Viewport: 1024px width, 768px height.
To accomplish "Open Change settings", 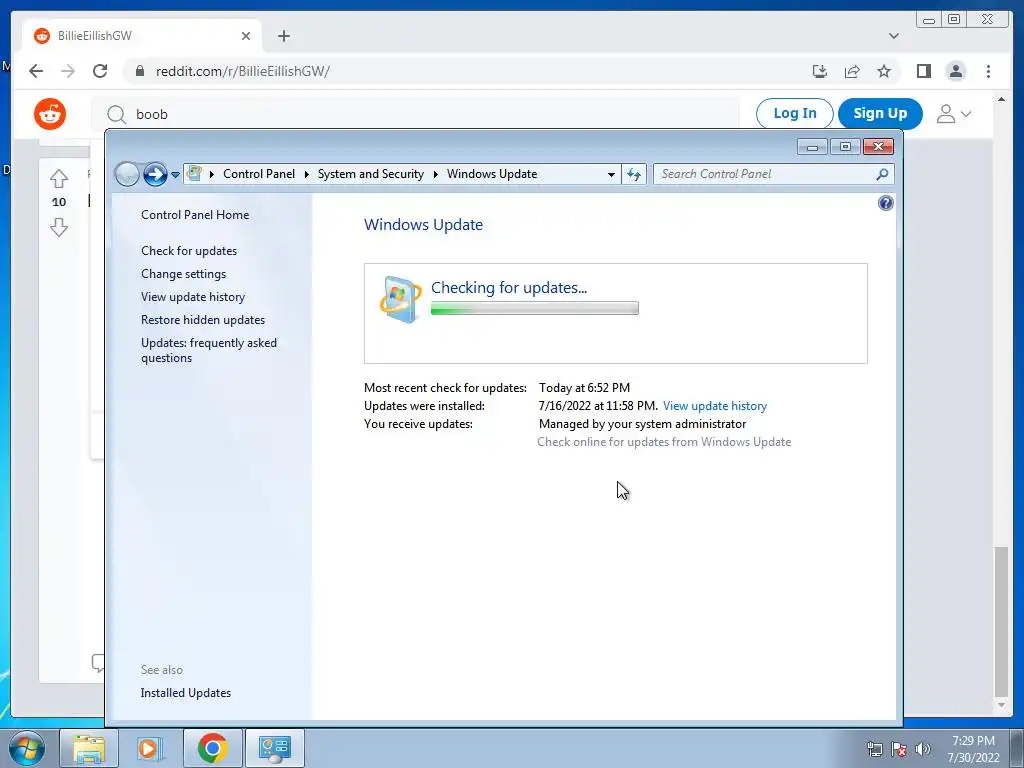I will click(x=184, y=274).
